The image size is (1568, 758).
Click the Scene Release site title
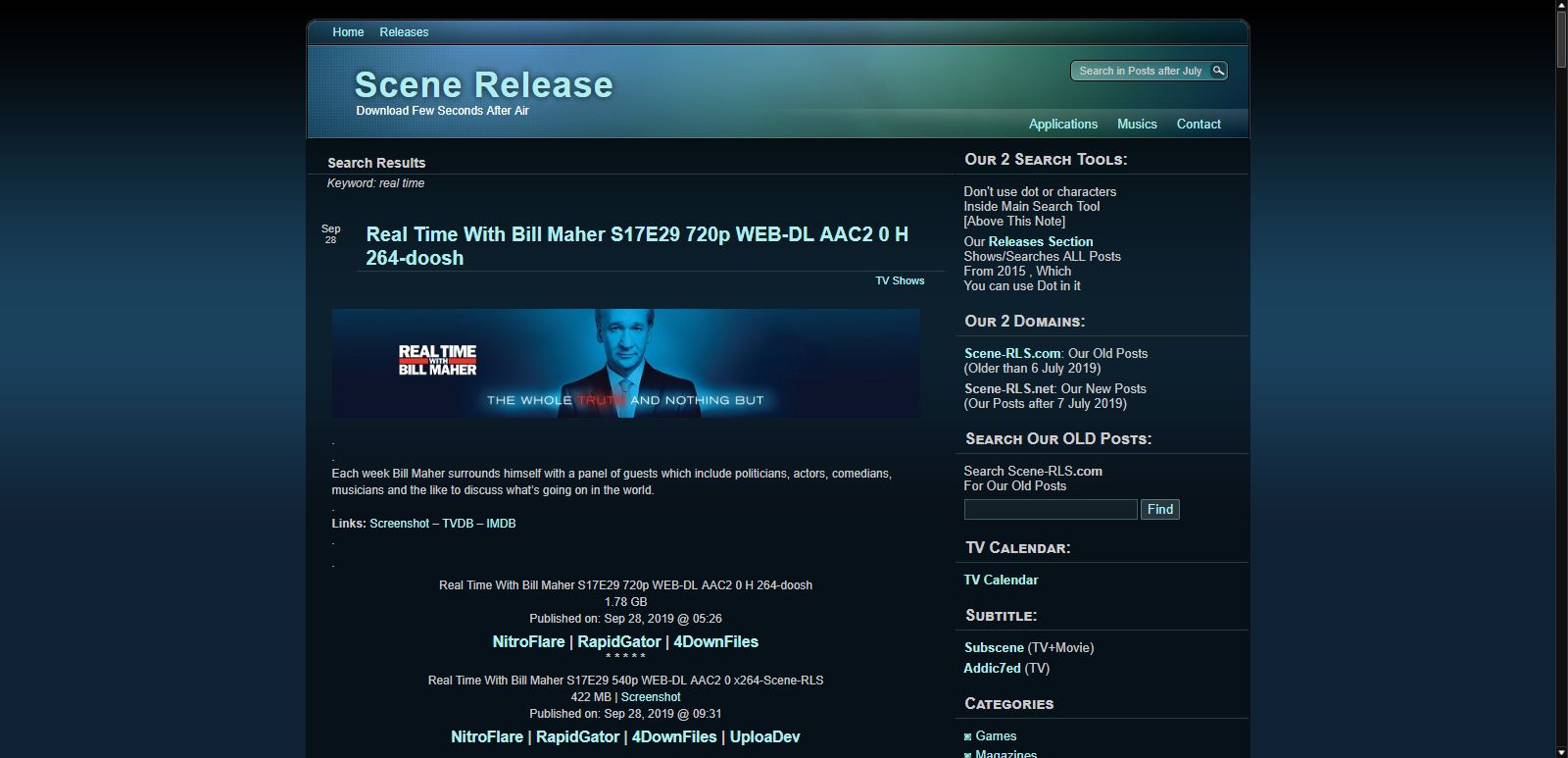click(x=483, y=84)
